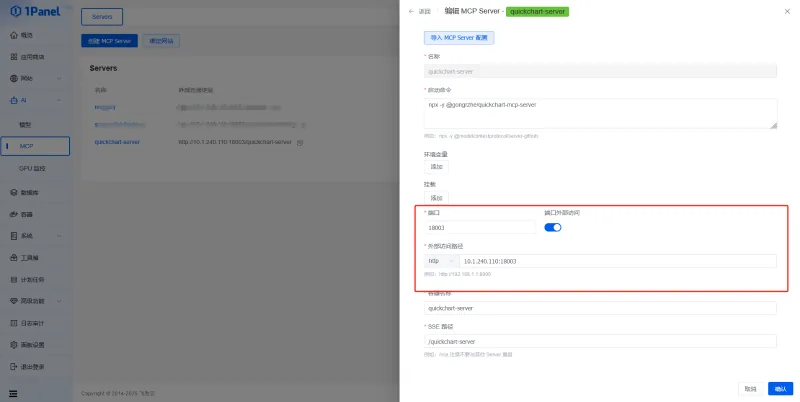Open the 应用商店 app store grid icon
The width and height of the screenshot is (800, 402).
coord(14,57)
